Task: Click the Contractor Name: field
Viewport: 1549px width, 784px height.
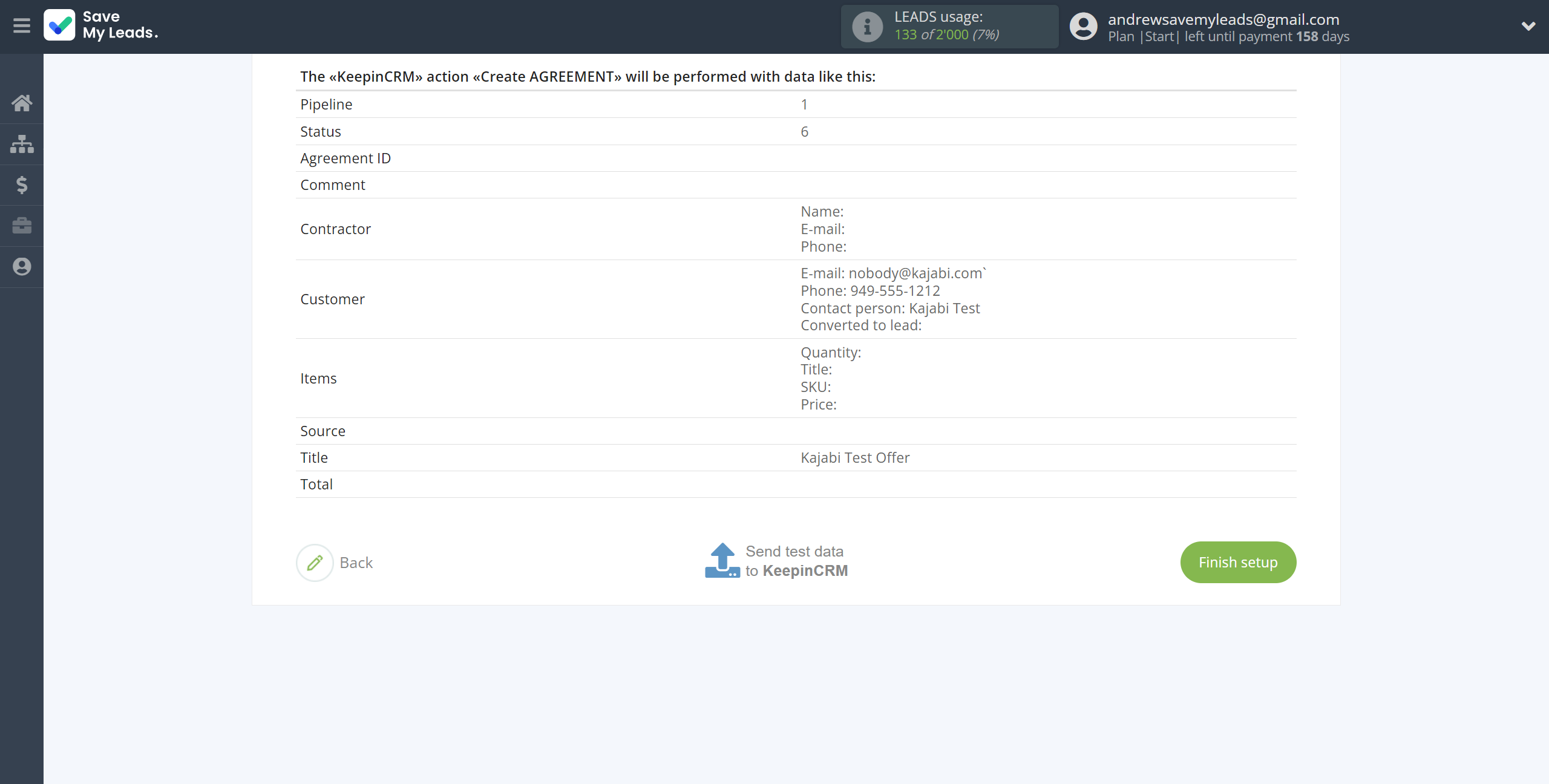Action: point(822,211)
